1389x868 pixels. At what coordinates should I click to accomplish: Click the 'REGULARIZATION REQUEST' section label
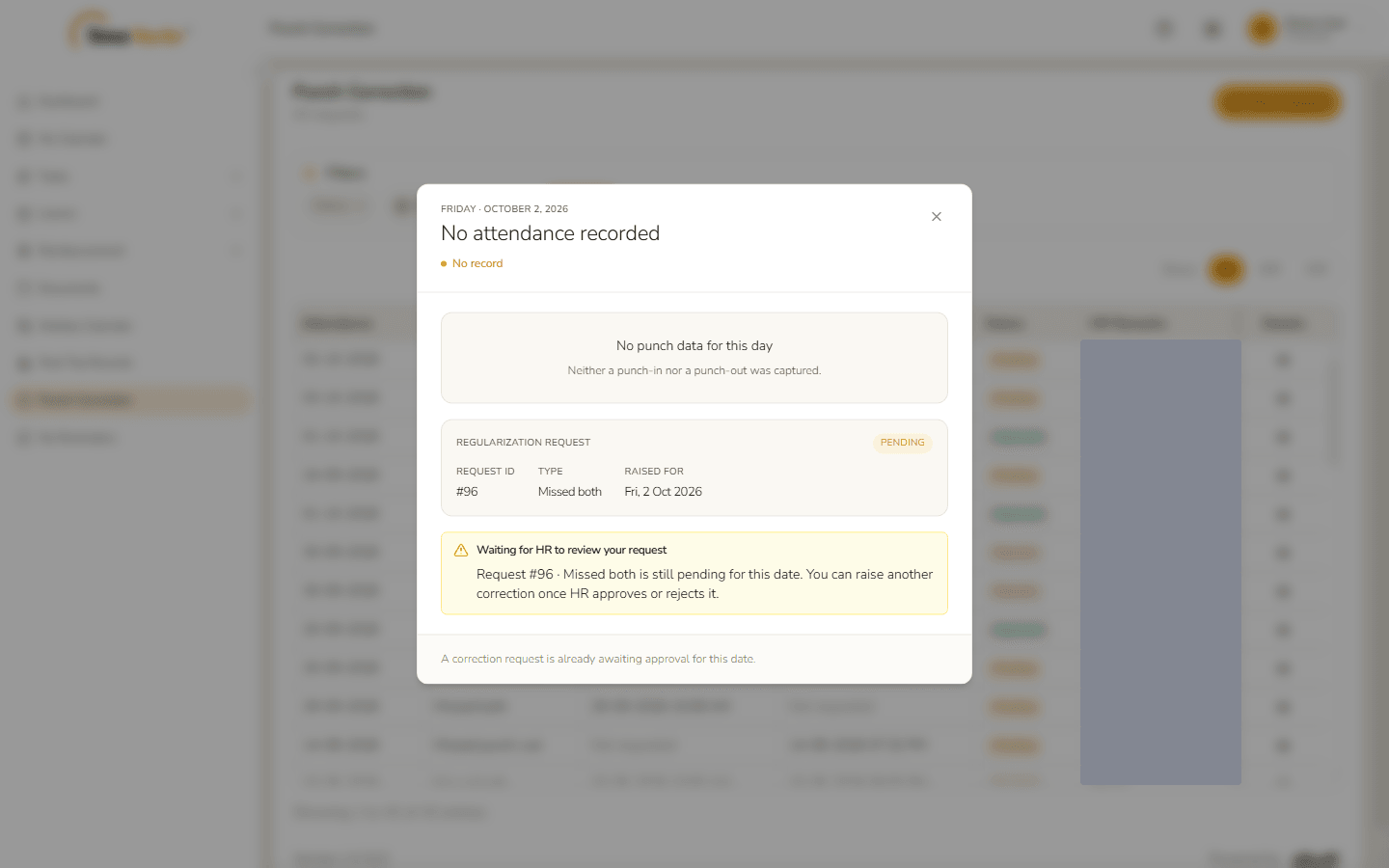coord(523,443)
